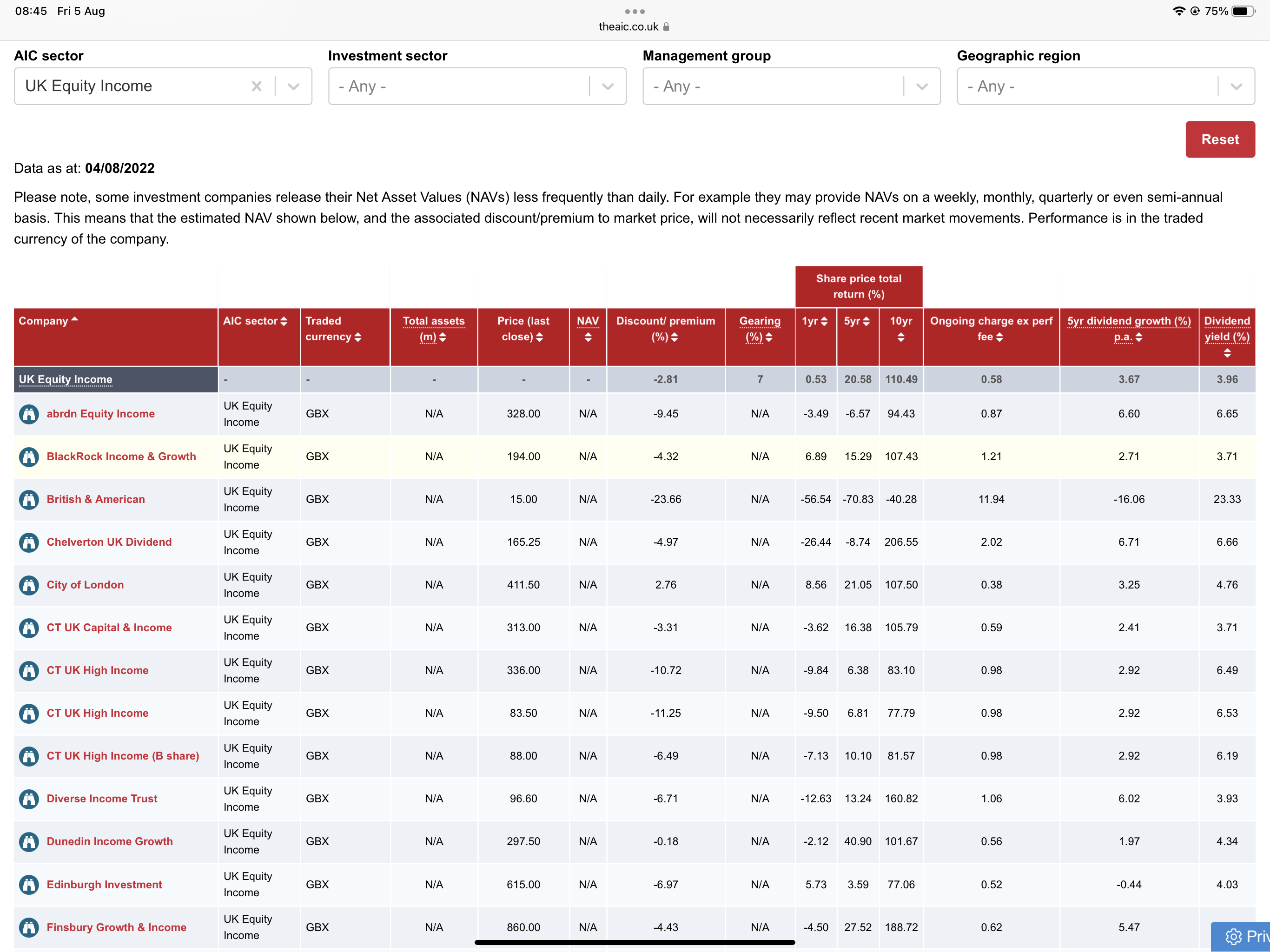Click binoculars icon beside Finsbury Growth & Income
The width and height of the screenshot is (1270, 952).
pos(29,927)
